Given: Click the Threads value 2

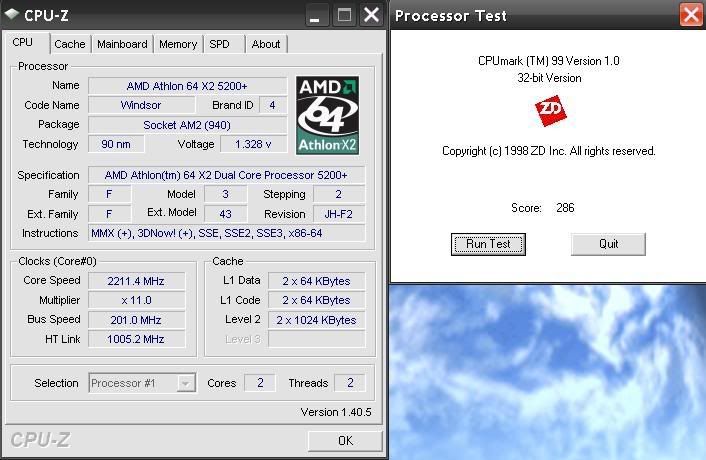Looking at the screenshot, I should 350,383.
